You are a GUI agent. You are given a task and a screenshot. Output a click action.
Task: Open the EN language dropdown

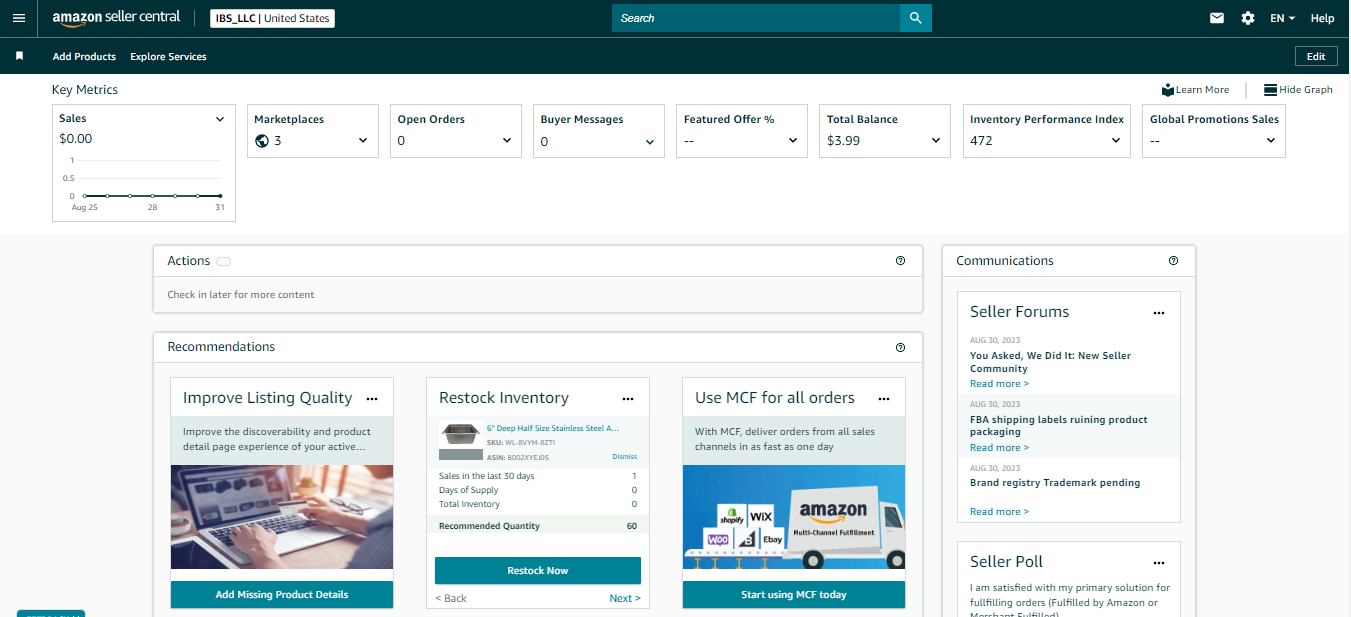[x=1282, y=18]
